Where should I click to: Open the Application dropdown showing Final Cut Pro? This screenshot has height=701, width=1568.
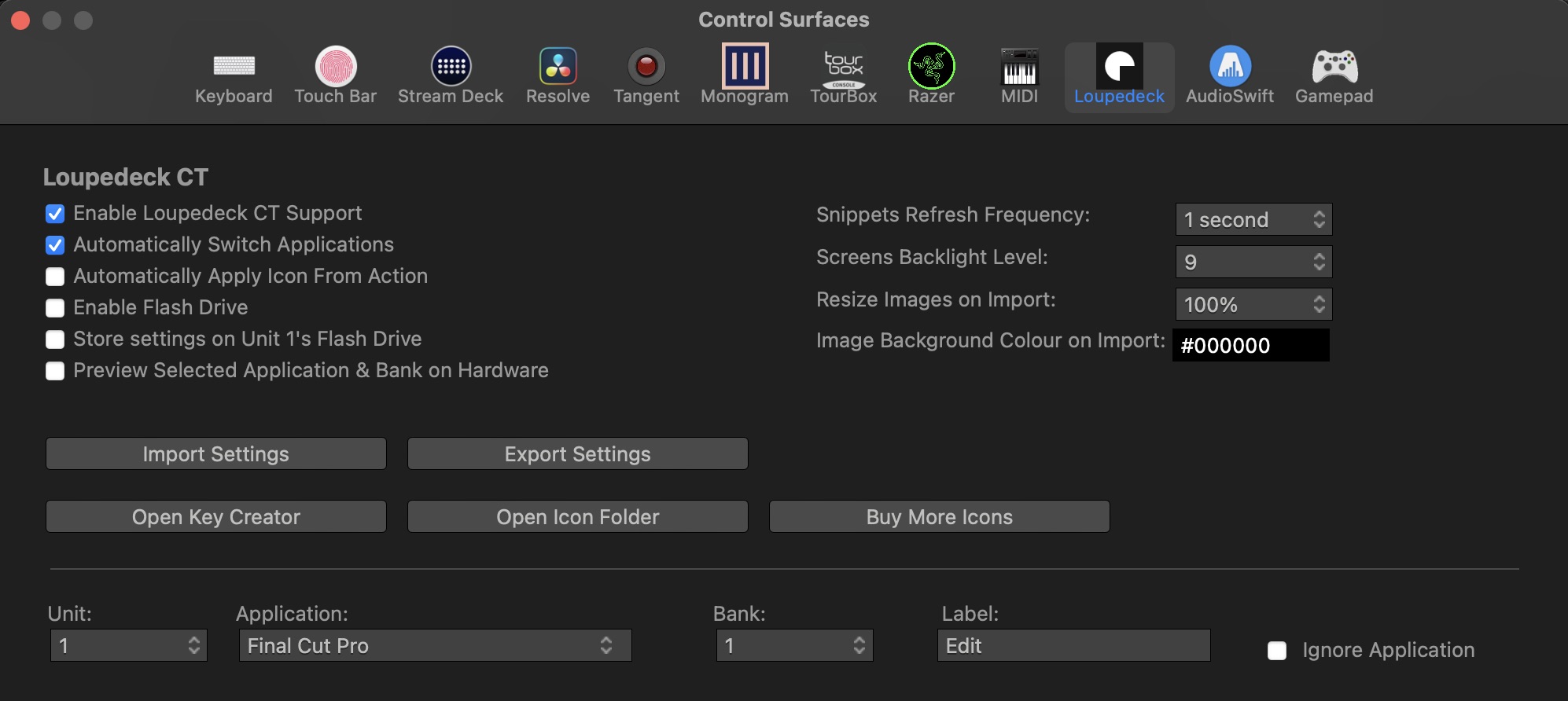[436, 645]
